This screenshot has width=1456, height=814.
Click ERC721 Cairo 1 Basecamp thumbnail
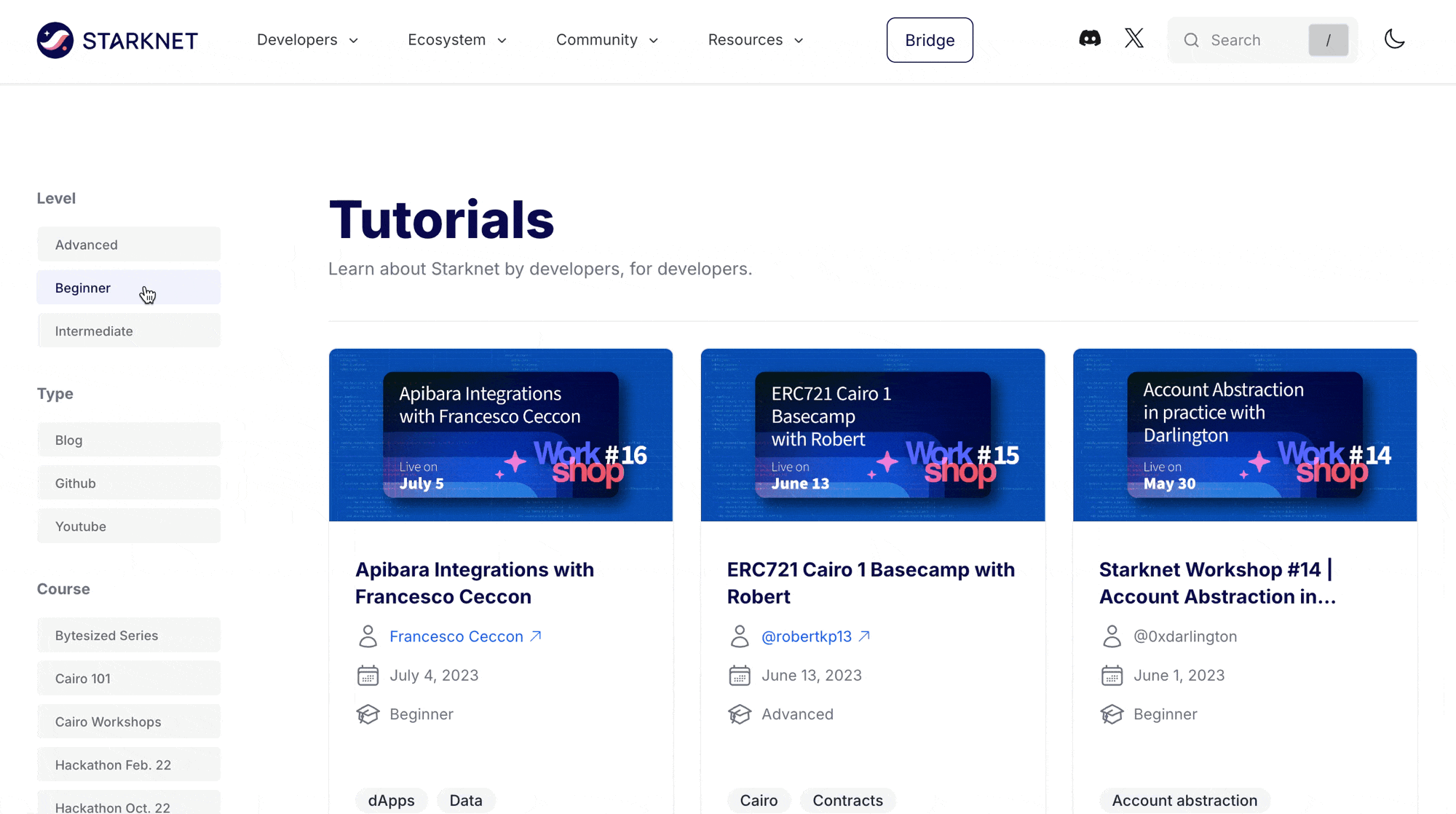click(x=872, y=435)
